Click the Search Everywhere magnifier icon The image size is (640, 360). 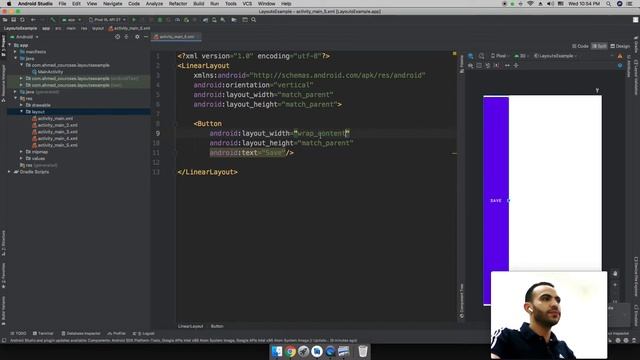tap(253, 20)
